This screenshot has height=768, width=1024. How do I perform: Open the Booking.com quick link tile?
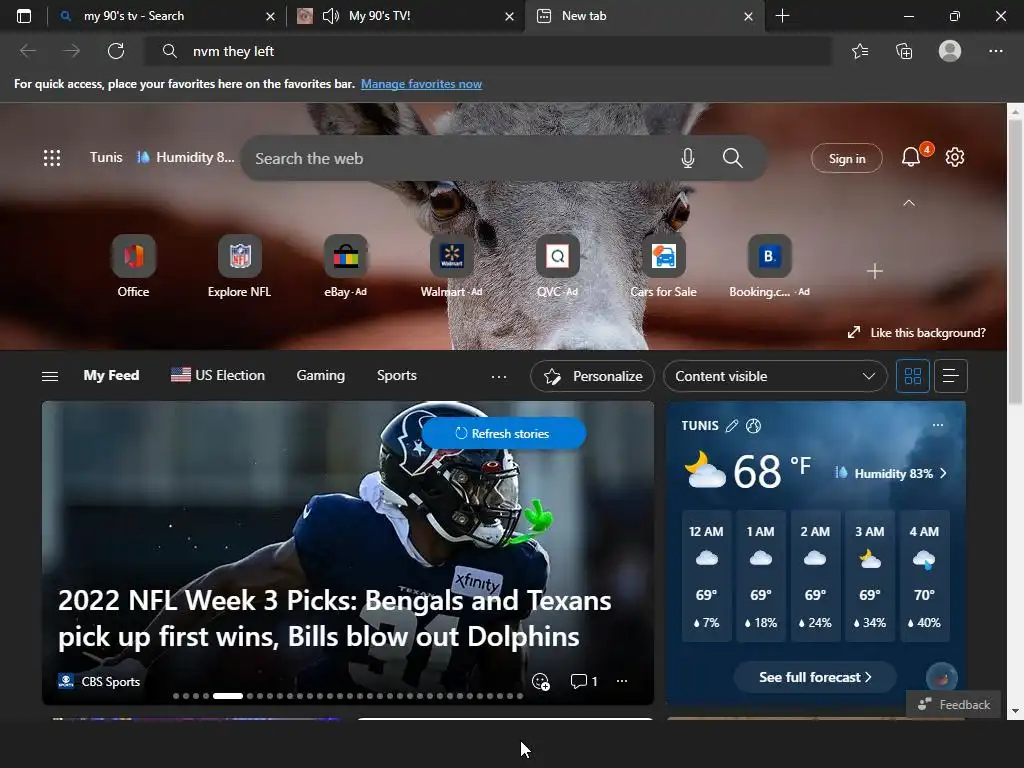point(769,266)
